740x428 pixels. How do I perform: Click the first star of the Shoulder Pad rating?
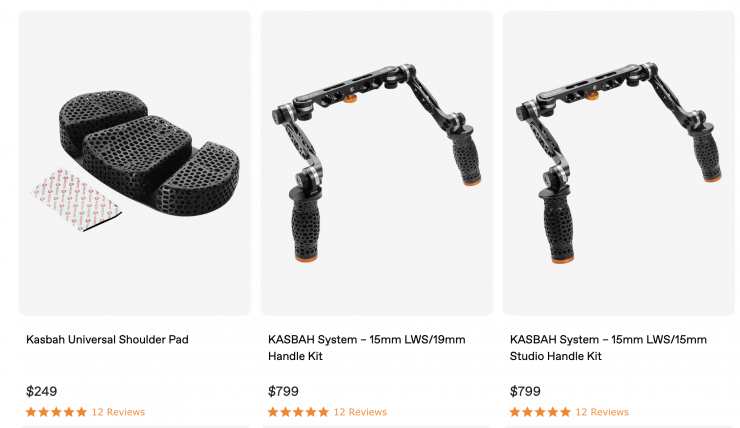pos(31,412)
